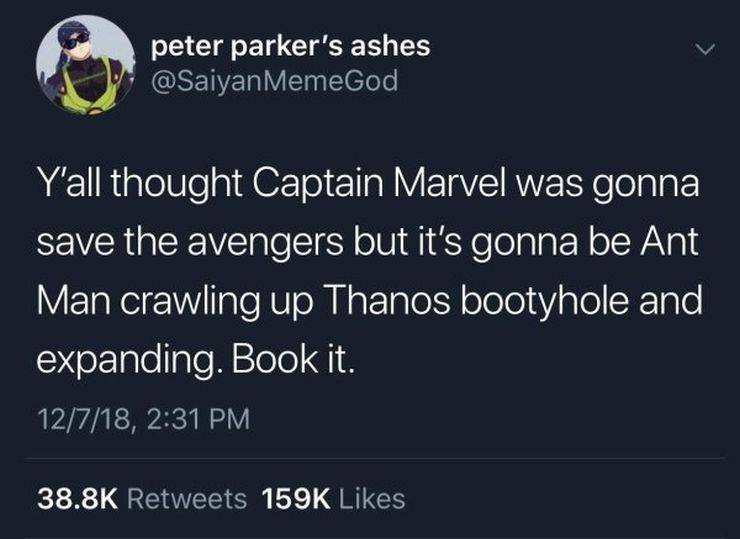This screenshot has height=539, width=740.
Task: Click the word thought in tweet
Action: pyautogui.click(x=177, y=185)
